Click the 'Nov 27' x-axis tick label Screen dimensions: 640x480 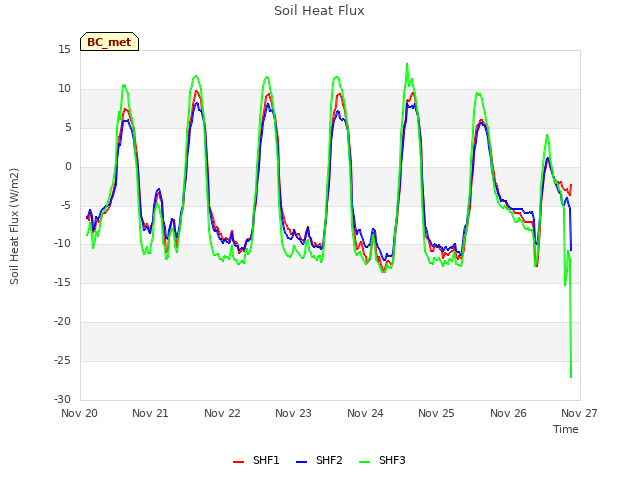[579, 413]
